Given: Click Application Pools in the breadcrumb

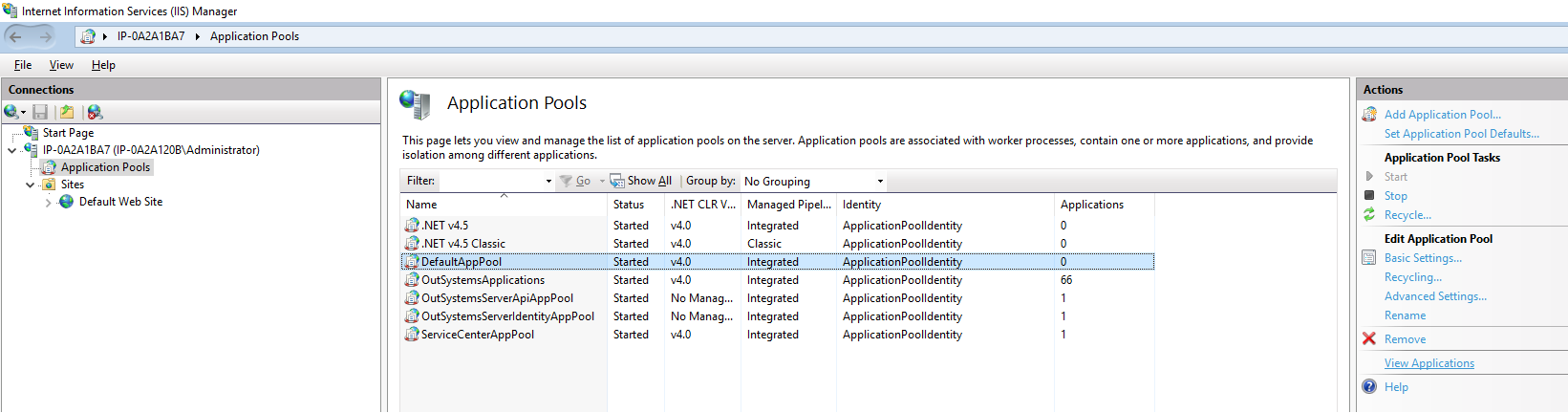Looking at the screenshot, I should pyautogui.click(x=254, y=36).
